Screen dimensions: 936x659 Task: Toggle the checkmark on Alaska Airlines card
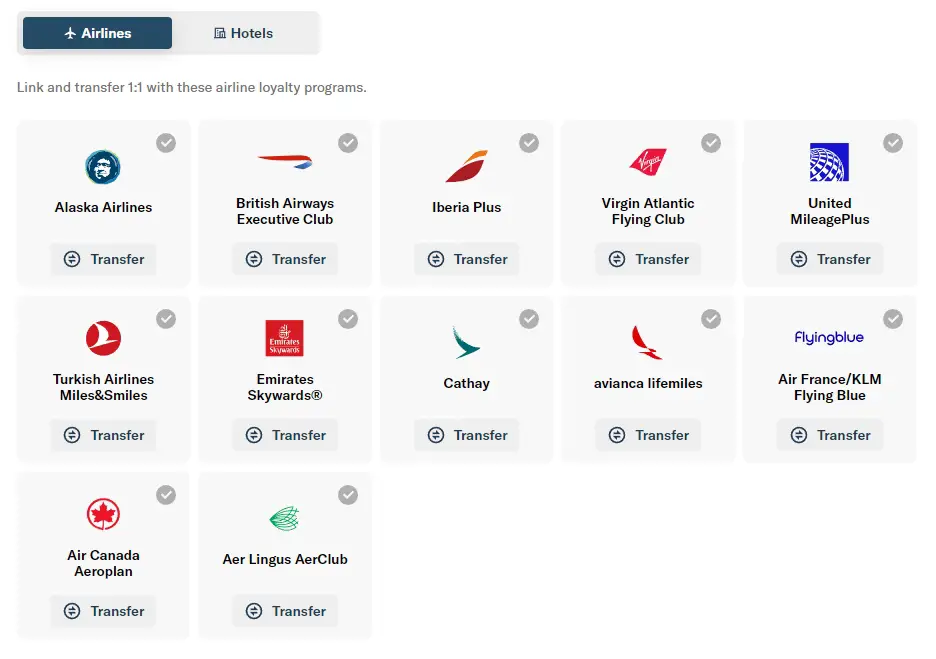(166, 143)
